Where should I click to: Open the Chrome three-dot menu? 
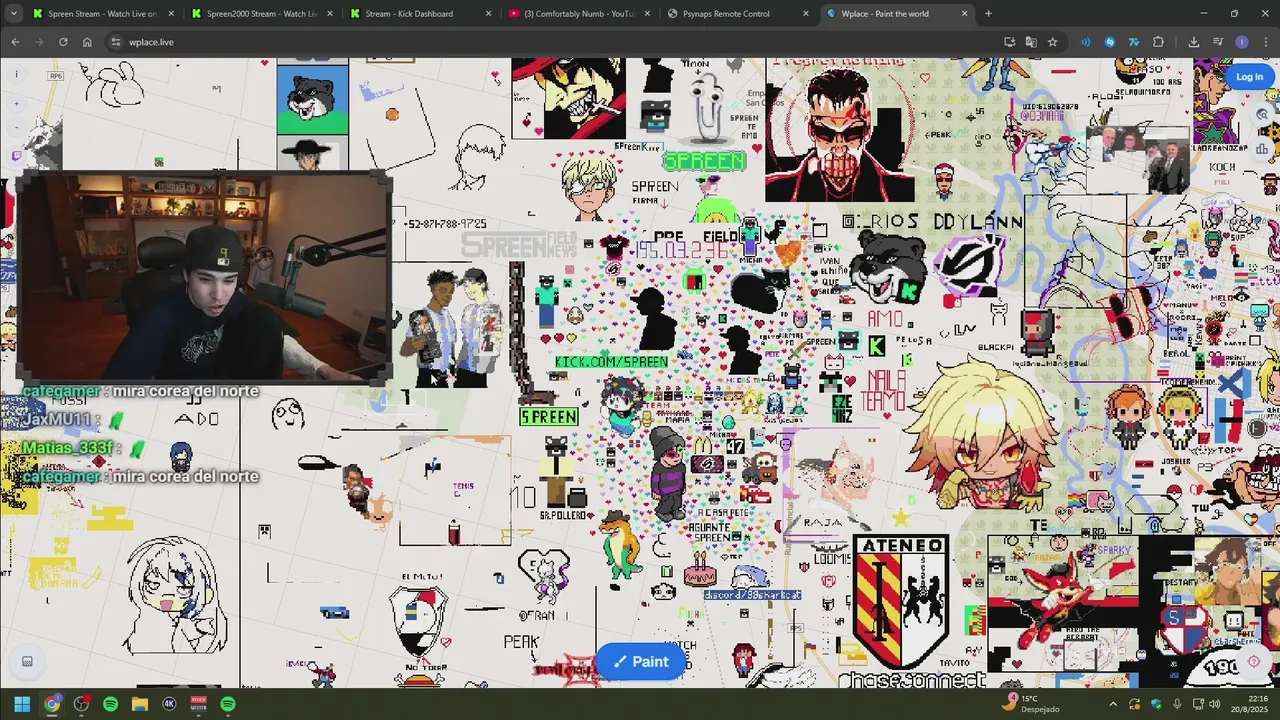[1265, 42]
